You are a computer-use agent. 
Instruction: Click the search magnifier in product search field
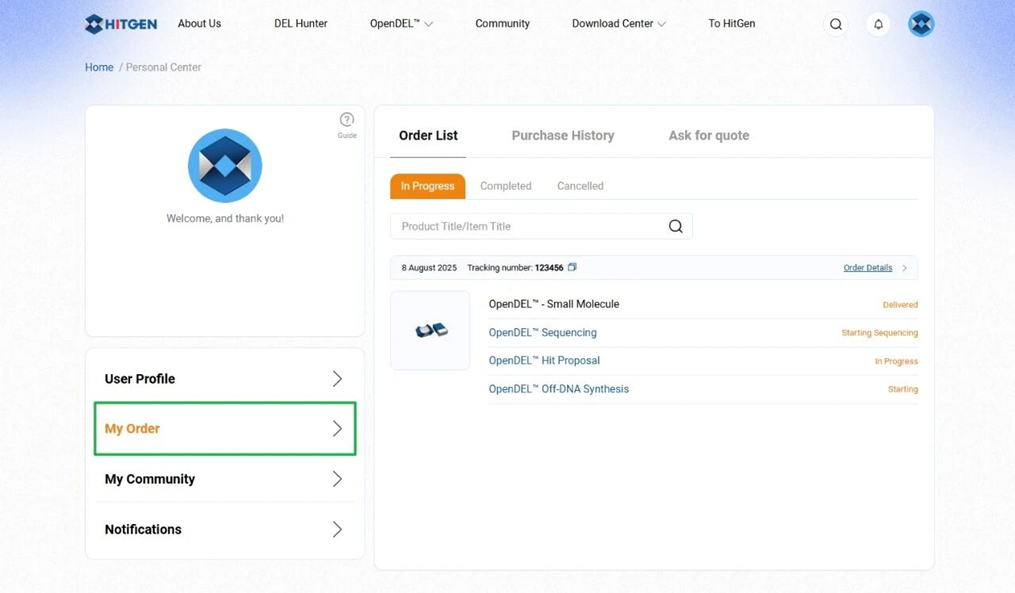tap(675, 226)
